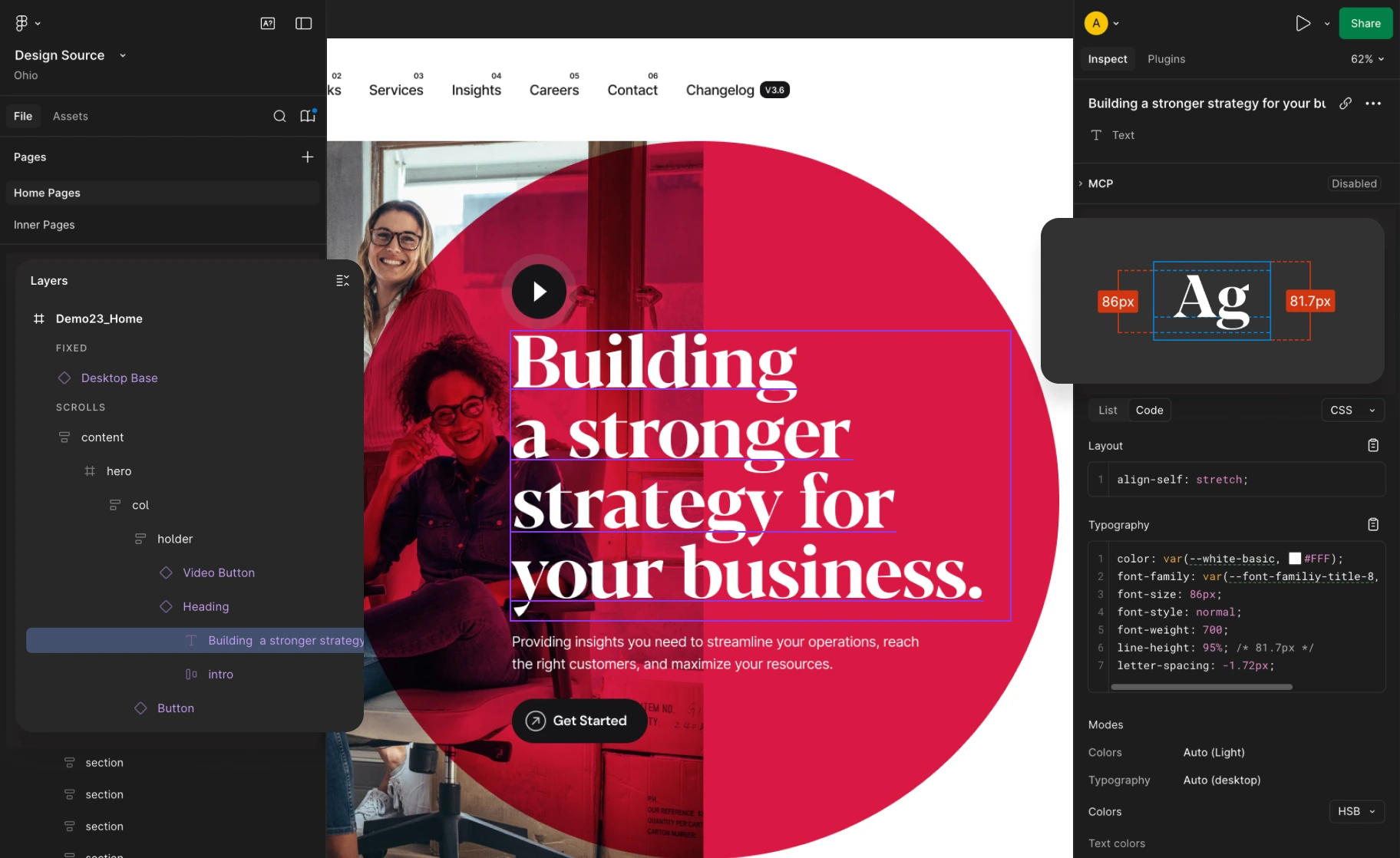This screenshot has height=858, width=1400.
Task: Collapse all layers icon in Layers header
Action: (343, 281)
